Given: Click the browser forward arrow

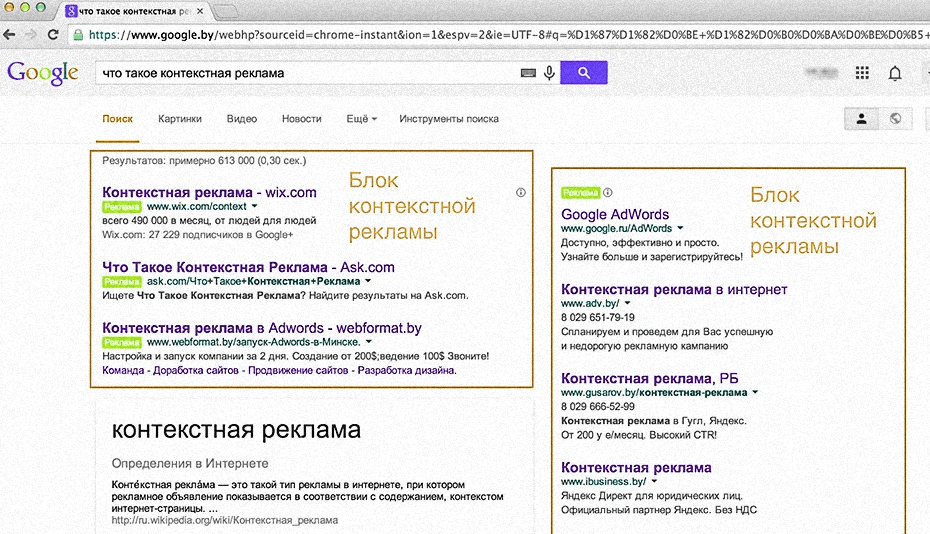Looking at the screenshot, I should pyautogui.click(x=30, y=34).
